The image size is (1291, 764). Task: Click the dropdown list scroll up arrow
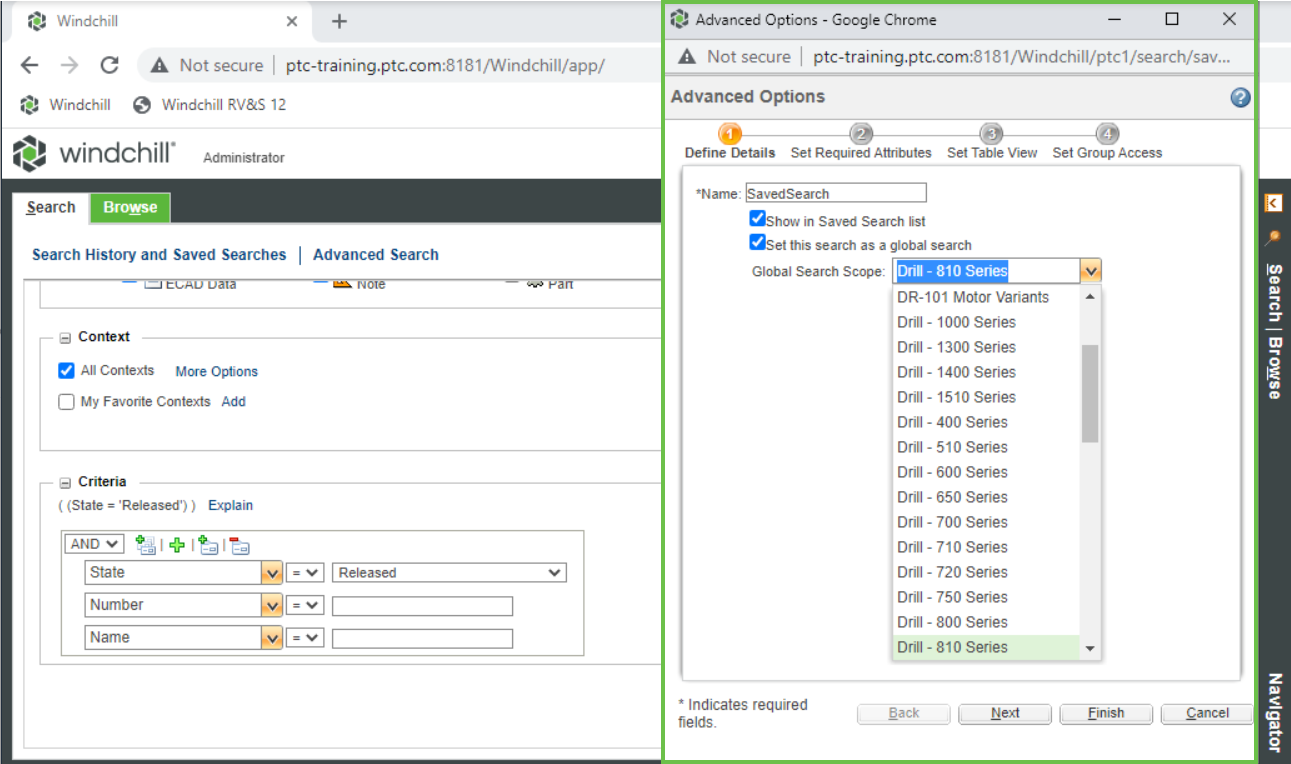coord(1090,296)
